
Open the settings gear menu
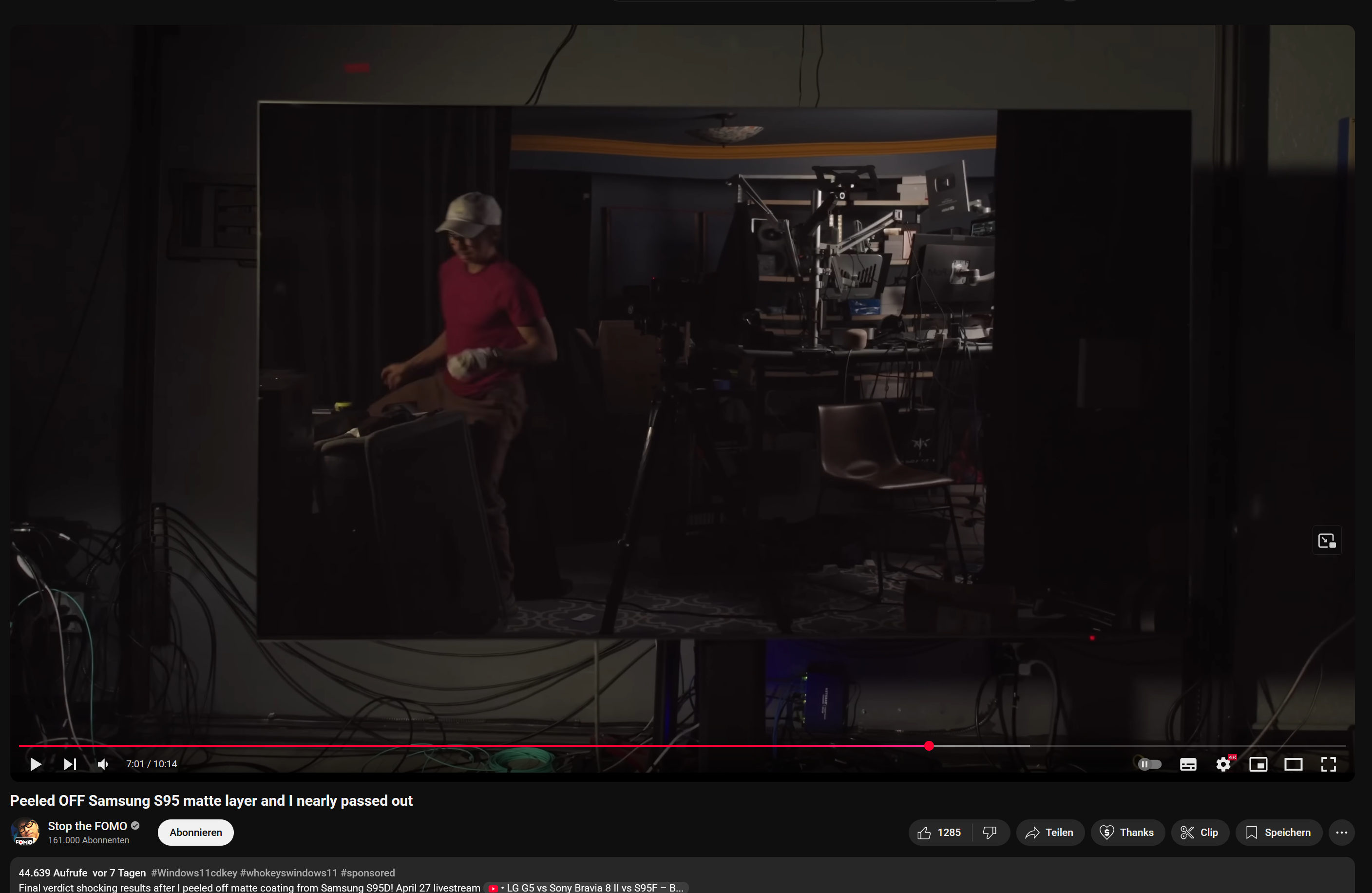tap(1223, 764)
